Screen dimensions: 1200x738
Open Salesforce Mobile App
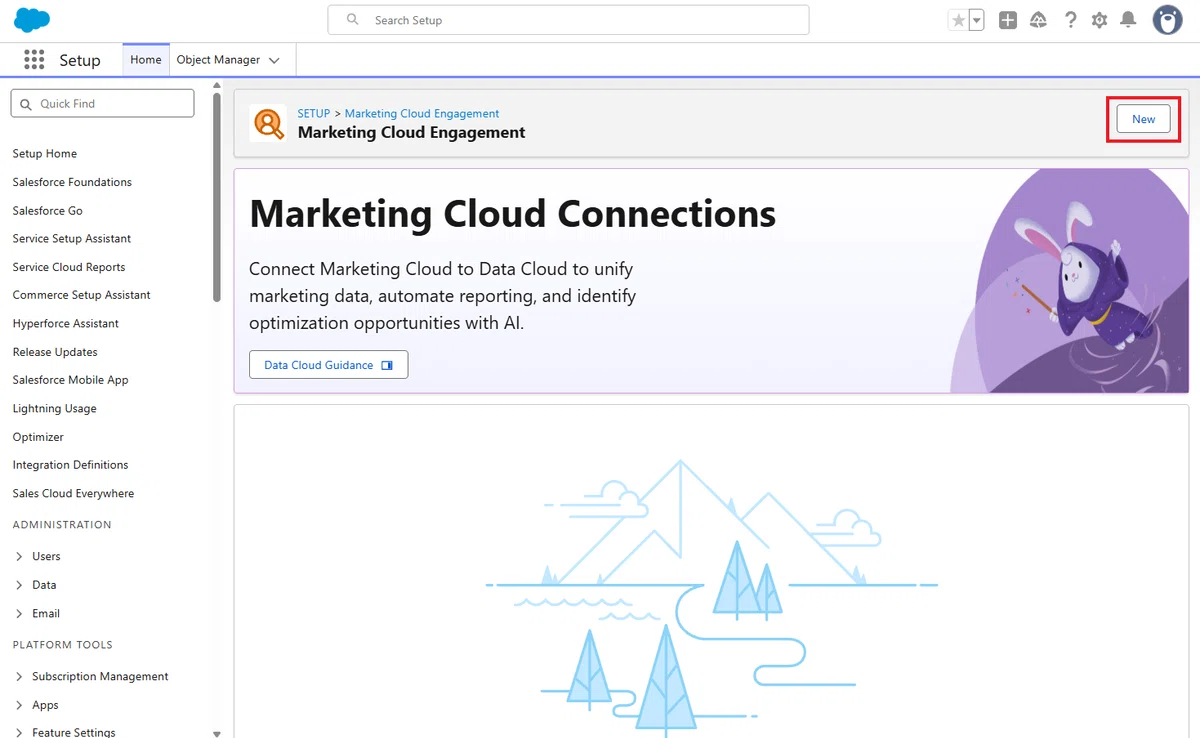(71, 380)
